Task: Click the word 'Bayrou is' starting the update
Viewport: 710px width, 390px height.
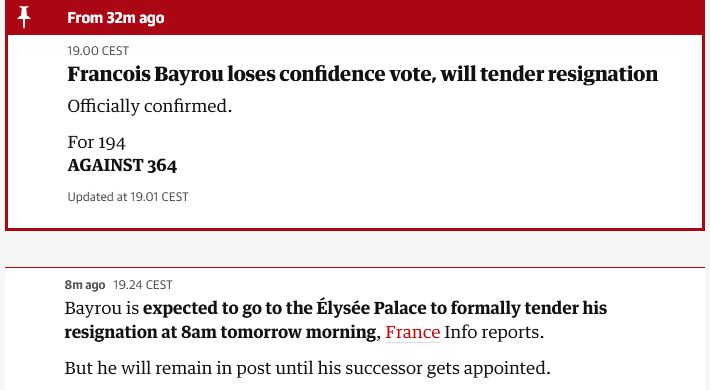Action: (x=101, y=308)
